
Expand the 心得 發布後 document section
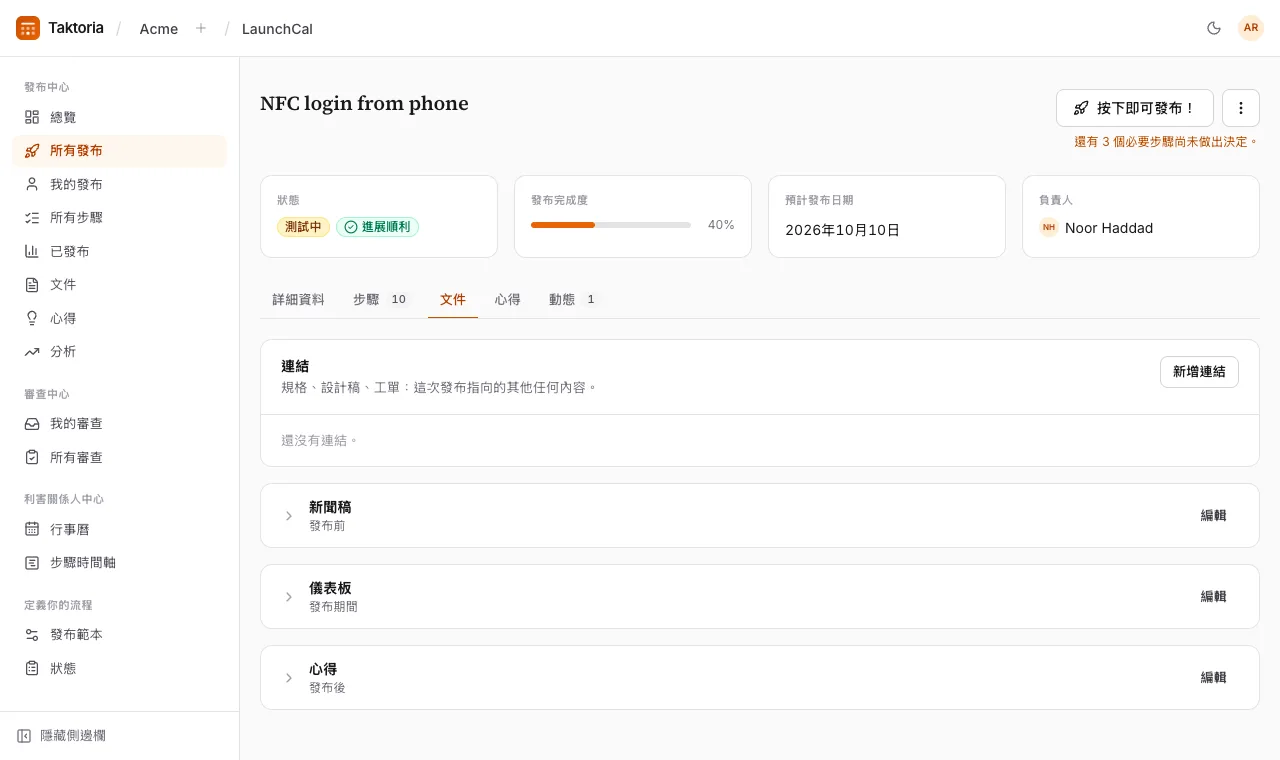[x=289, y=678]
